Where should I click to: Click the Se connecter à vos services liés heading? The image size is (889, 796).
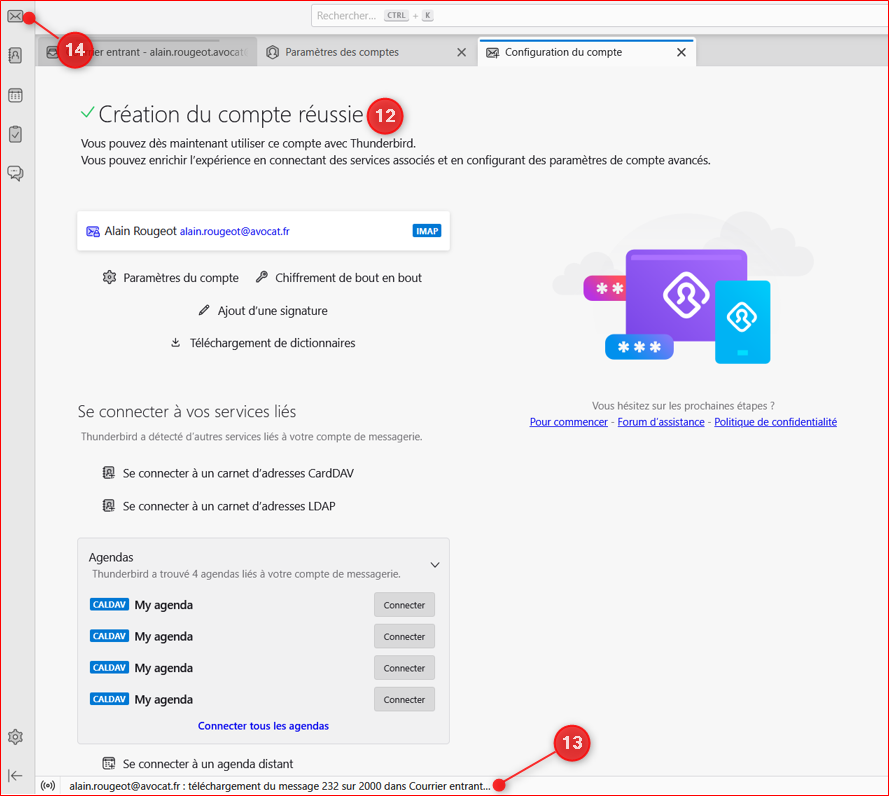(x=187, y=411)
